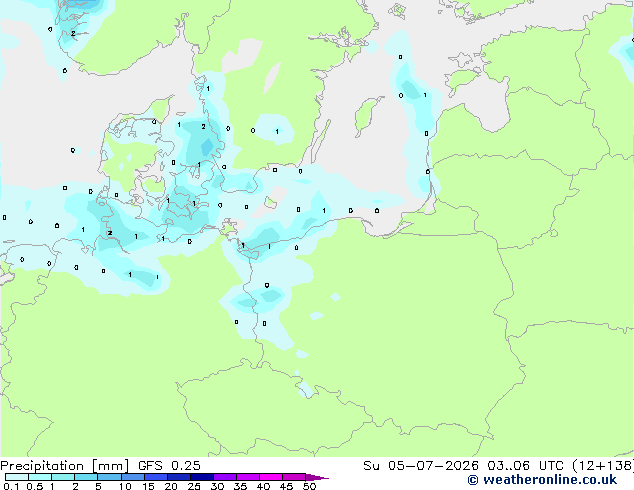Click the '(12+138)' forecast run text
Viewport: 634px width, 490px height.
(x=603, y=466)
